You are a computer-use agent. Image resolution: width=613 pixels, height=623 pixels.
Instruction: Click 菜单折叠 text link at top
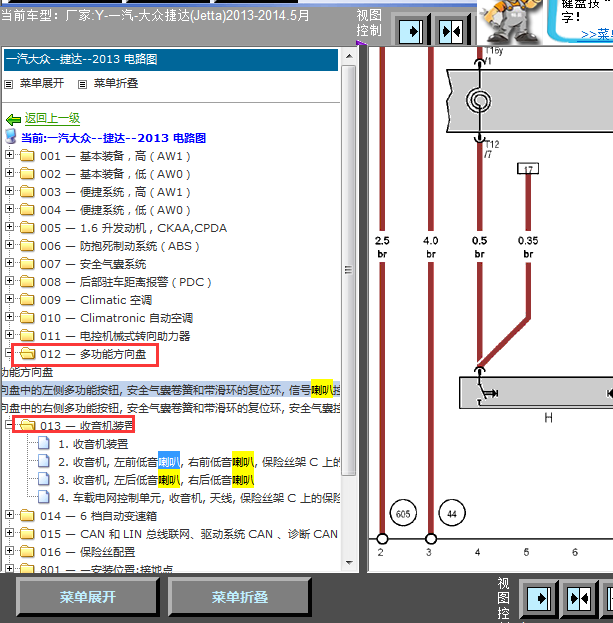pos(116,83)
